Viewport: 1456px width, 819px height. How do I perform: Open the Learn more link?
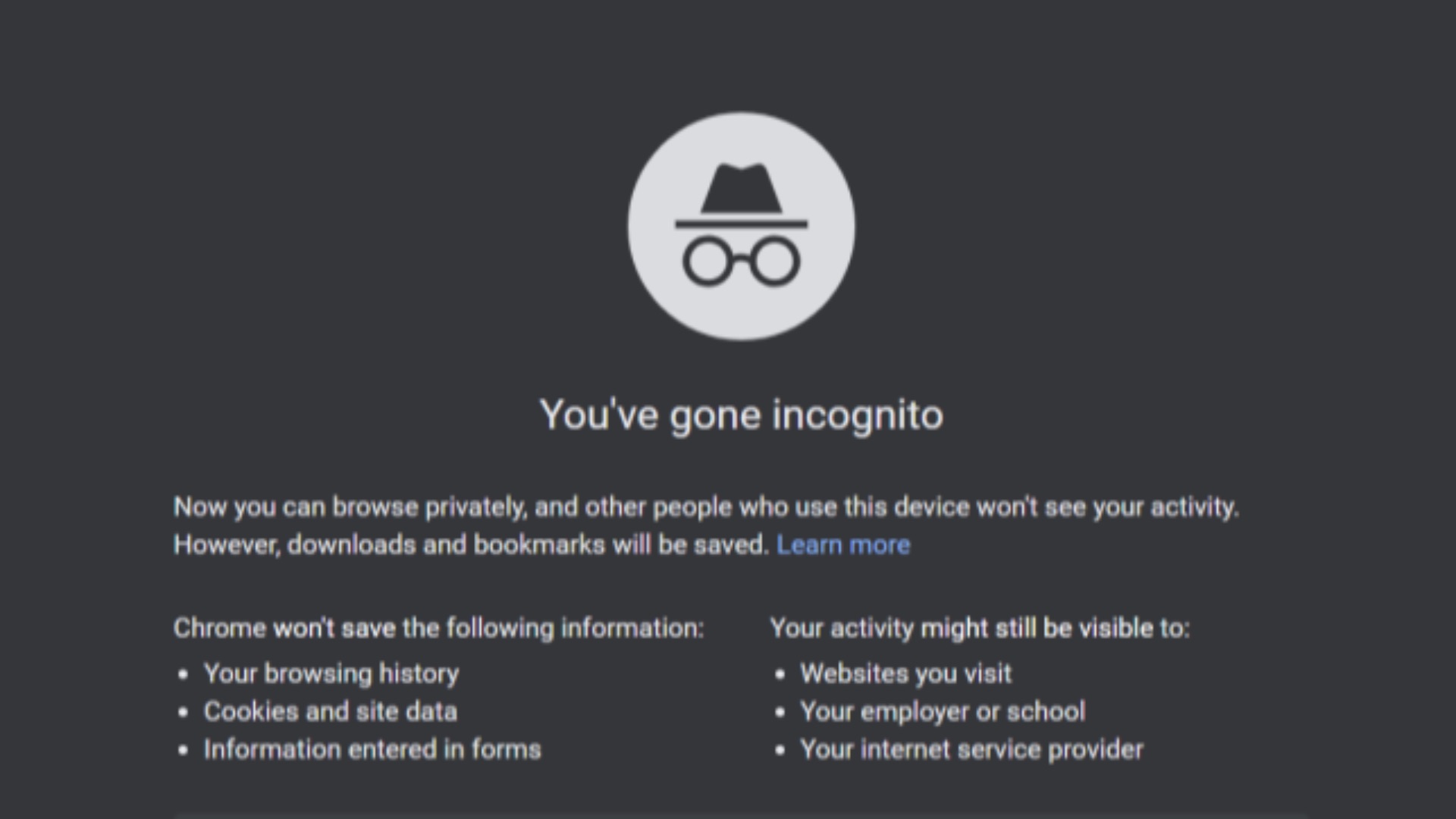[844, 544]
